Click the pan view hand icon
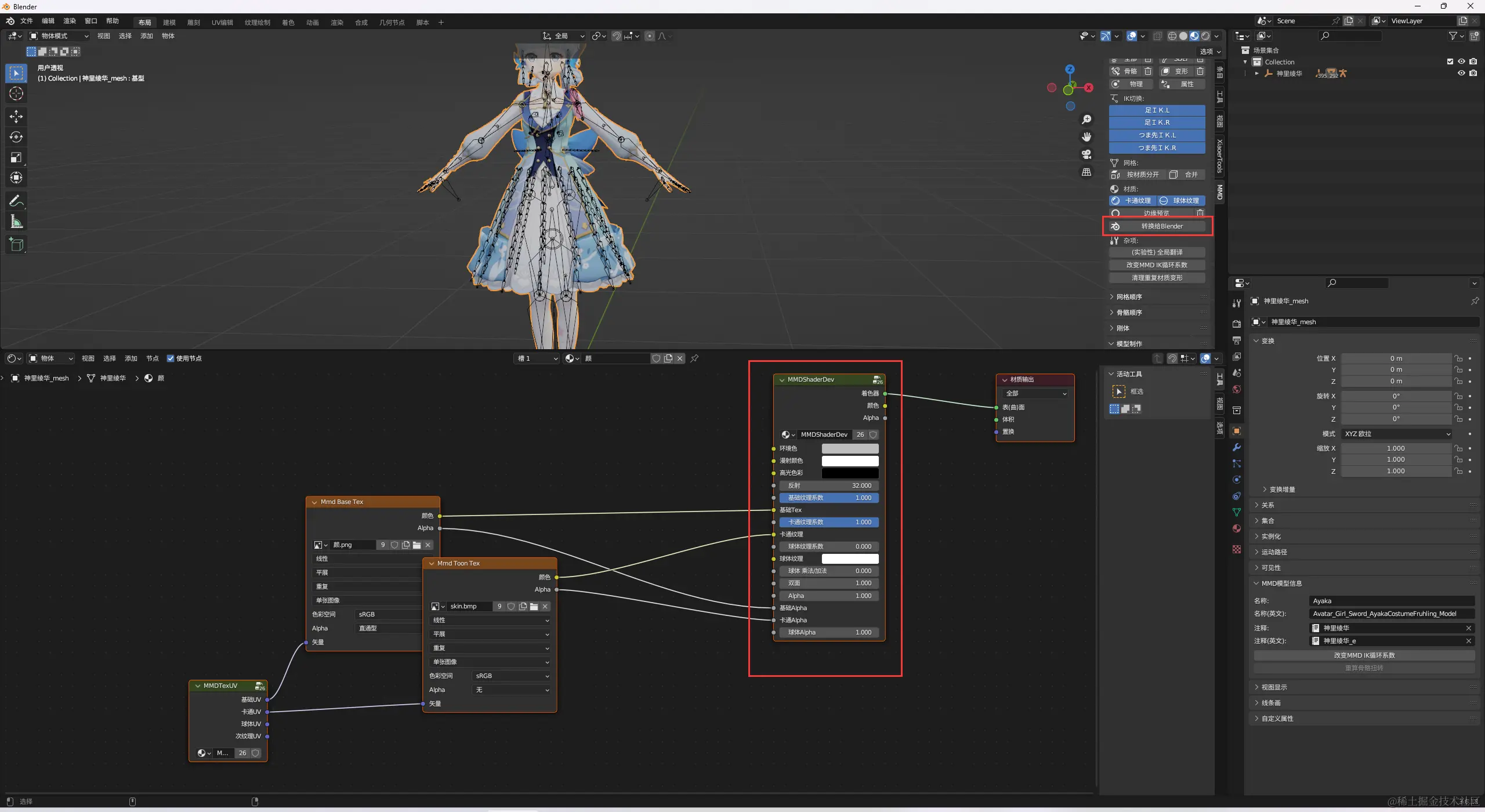The width and height of the screenshot is (1485, 812). pyautogui.click(x=1086, y=137)
